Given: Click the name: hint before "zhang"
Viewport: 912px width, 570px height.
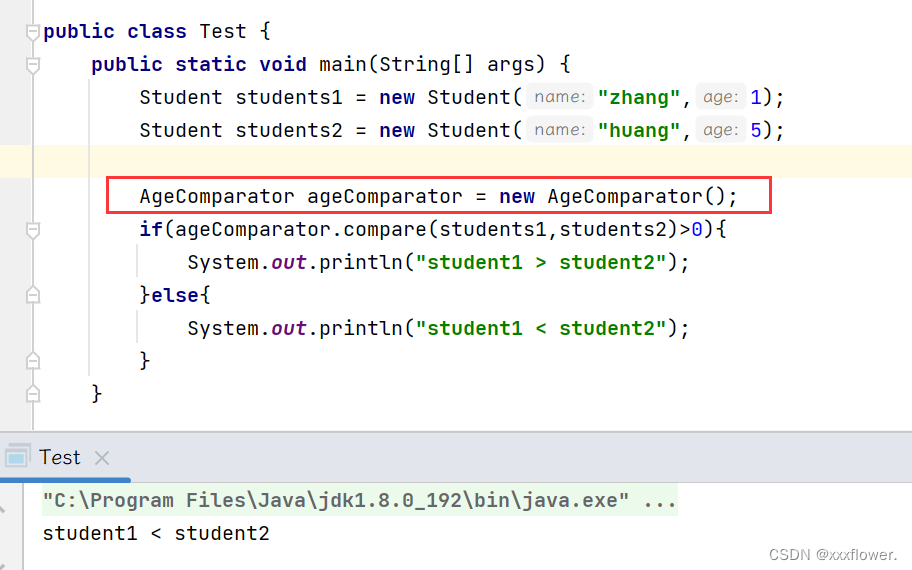Looking at the screenshot, I should pyautogui.click(x=560, y=97).
